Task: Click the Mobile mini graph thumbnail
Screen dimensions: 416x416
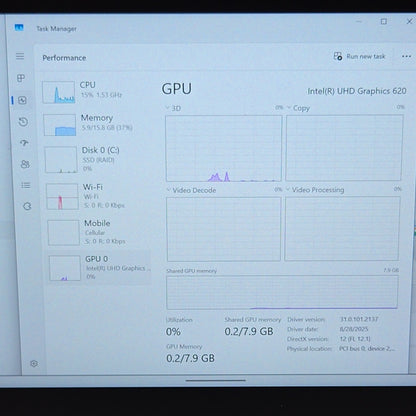Action: click(x=63, y=233)
